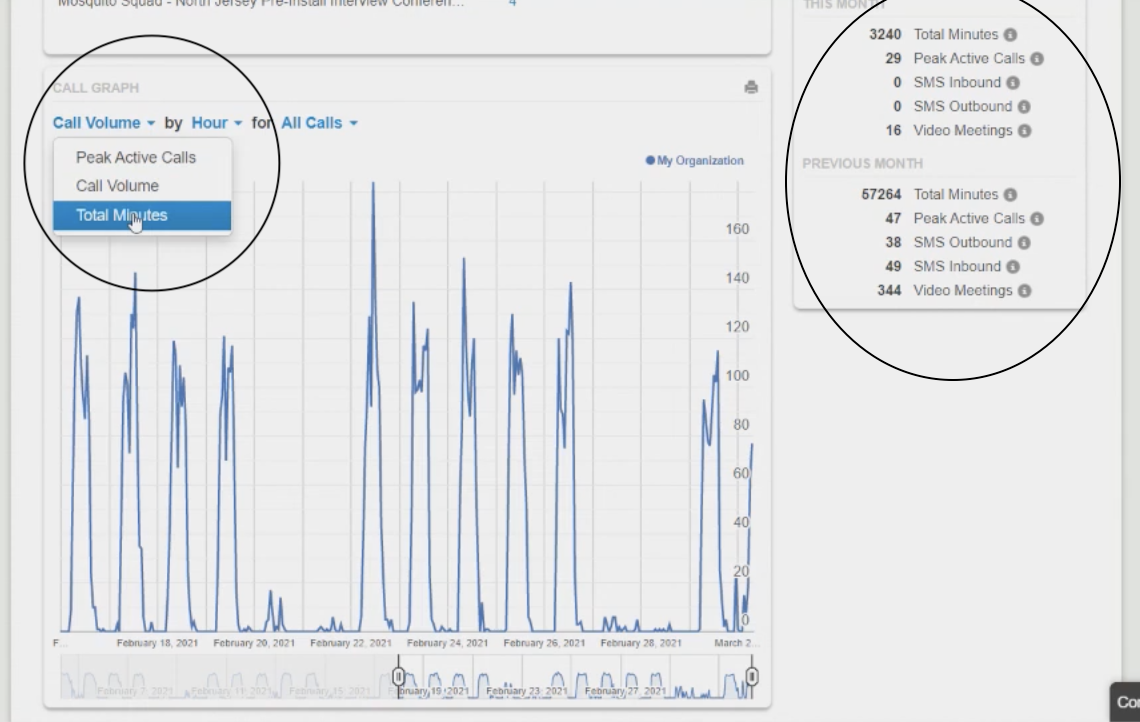Choose Total Minutes menu option
Image resolution: width=1140 pixels, height=722 pixels.
(122, 215)
